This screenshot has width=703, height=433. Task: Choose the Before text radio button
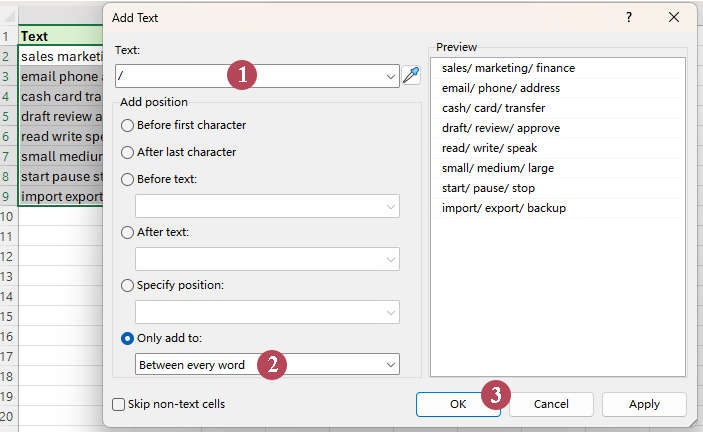[127, 179]
